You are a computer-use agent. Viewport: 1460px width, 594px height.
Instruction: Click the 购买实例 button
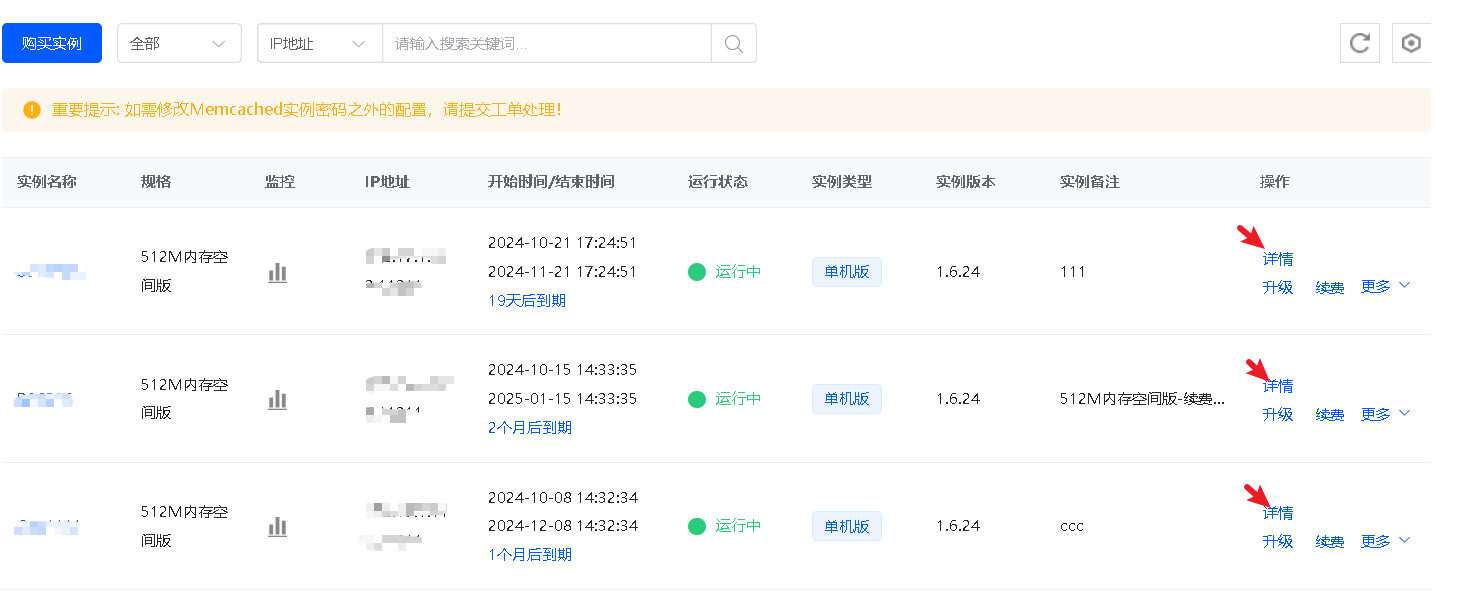coord(52,44)
